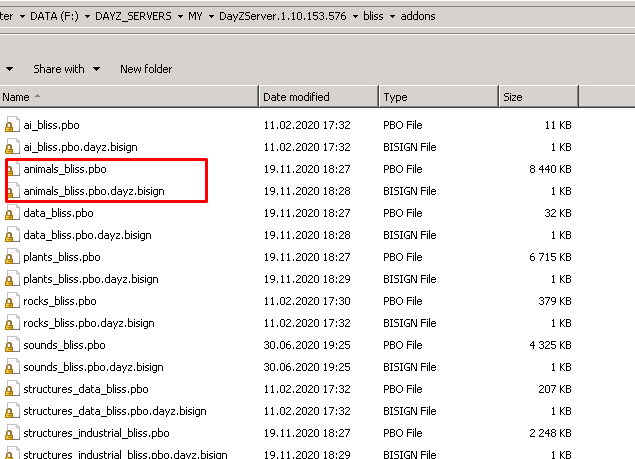This screenshot has width=635, height=459.
Task: Sort by the Type column header
Action: tap(438, 97)
